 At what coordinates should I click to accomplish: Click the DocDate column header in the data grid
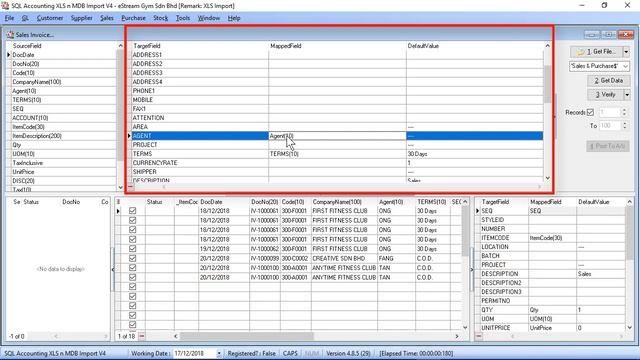(224, 202)
